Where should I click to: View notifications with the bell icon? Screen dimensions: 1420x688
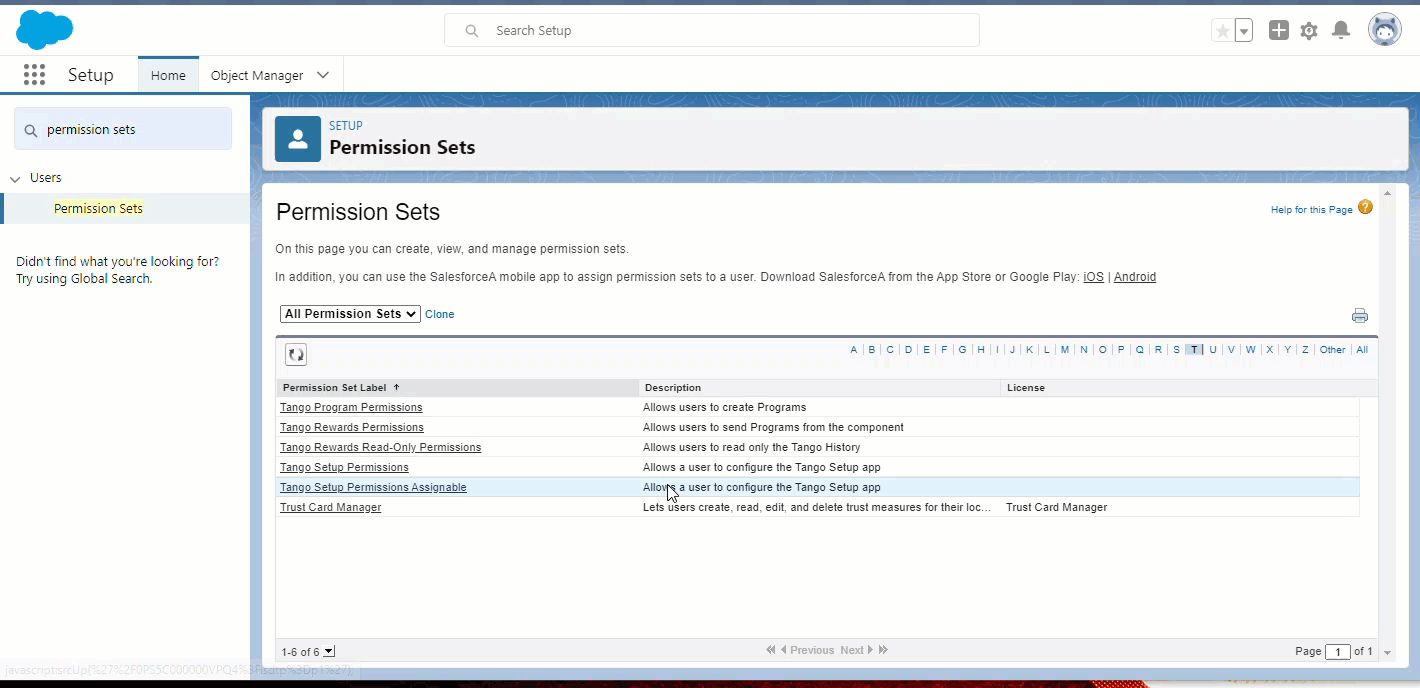(1341, 30)
